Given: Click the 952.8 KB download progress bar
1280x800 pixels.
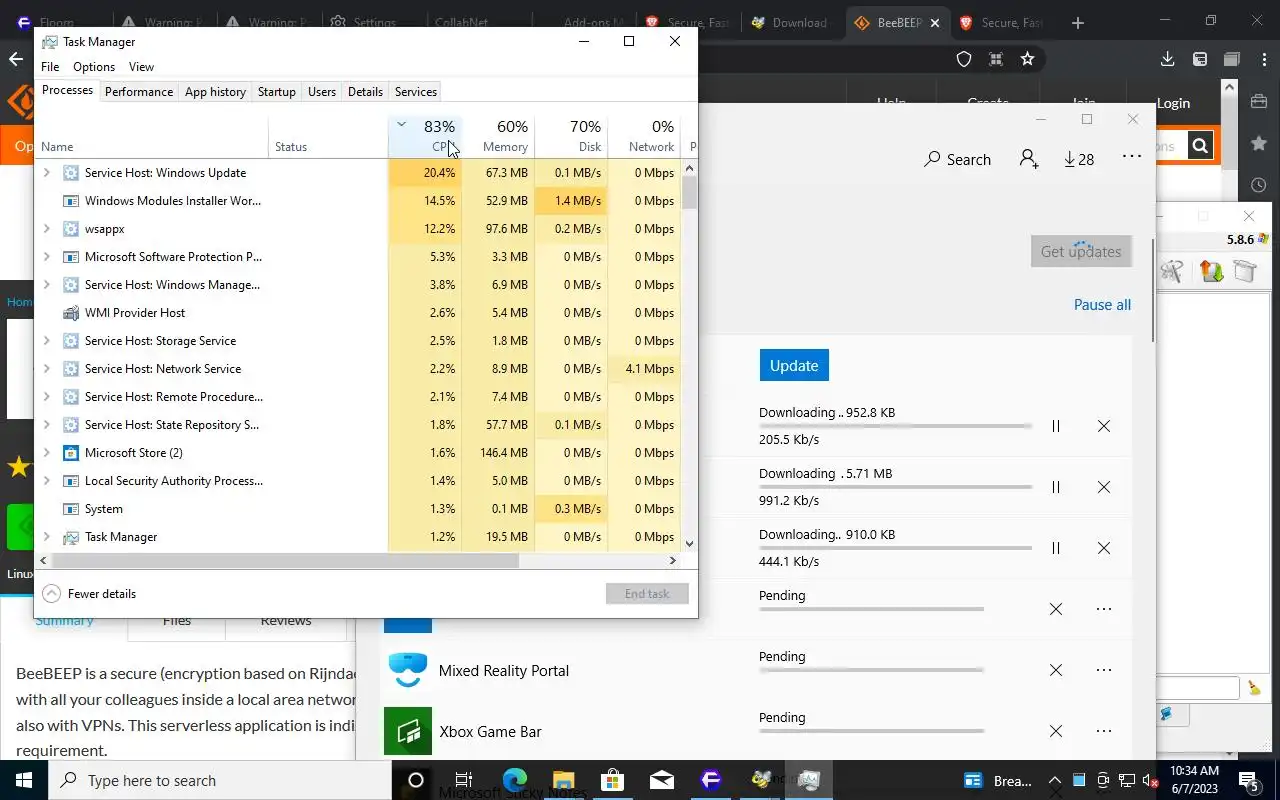Looking at the screenshot, I should [895, 426].
